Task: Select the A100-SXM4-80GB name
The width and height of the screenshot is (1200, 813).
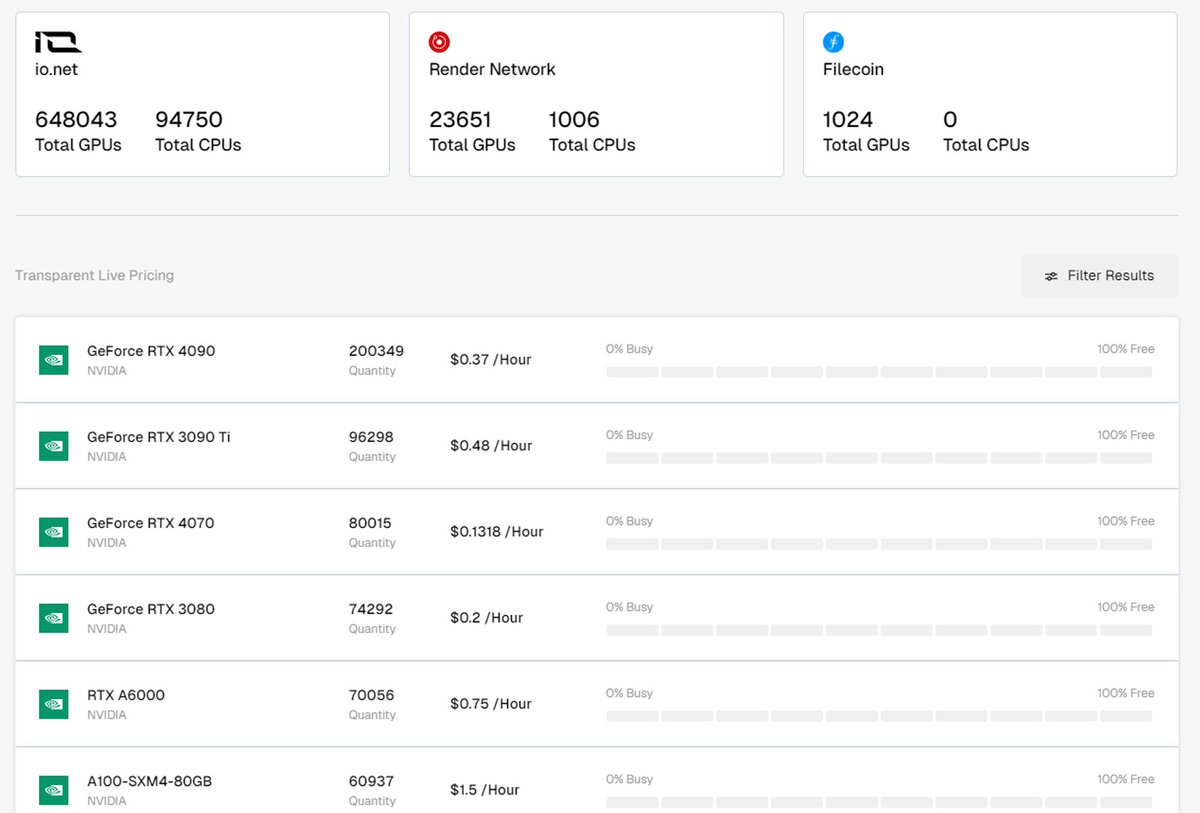Action: click(150, 781)
